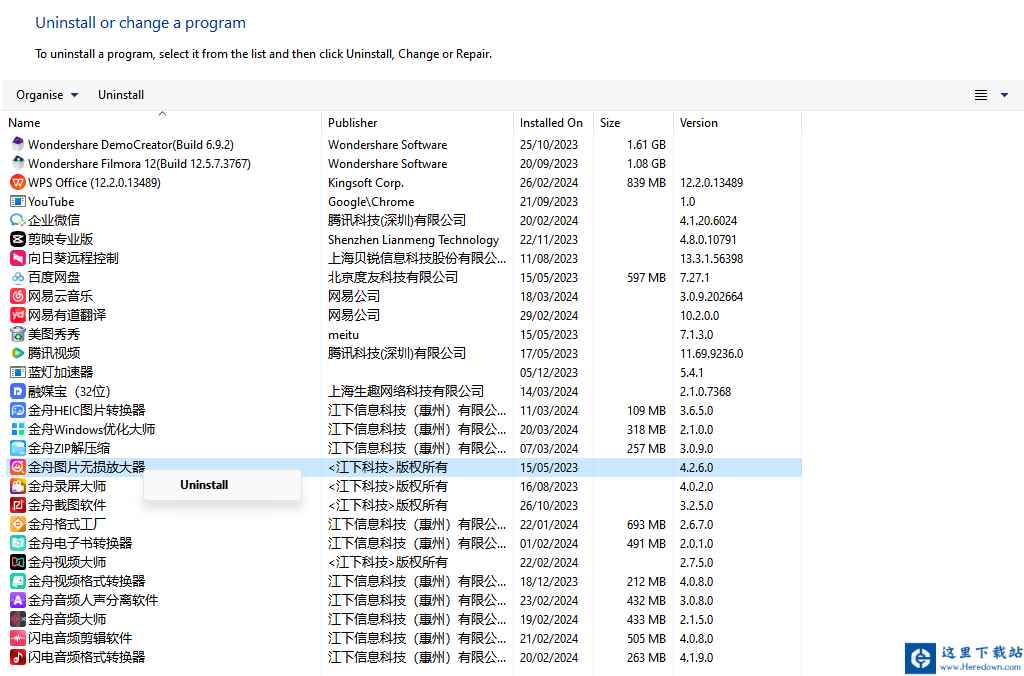Click the 693 MB size value

click(646, 524)
